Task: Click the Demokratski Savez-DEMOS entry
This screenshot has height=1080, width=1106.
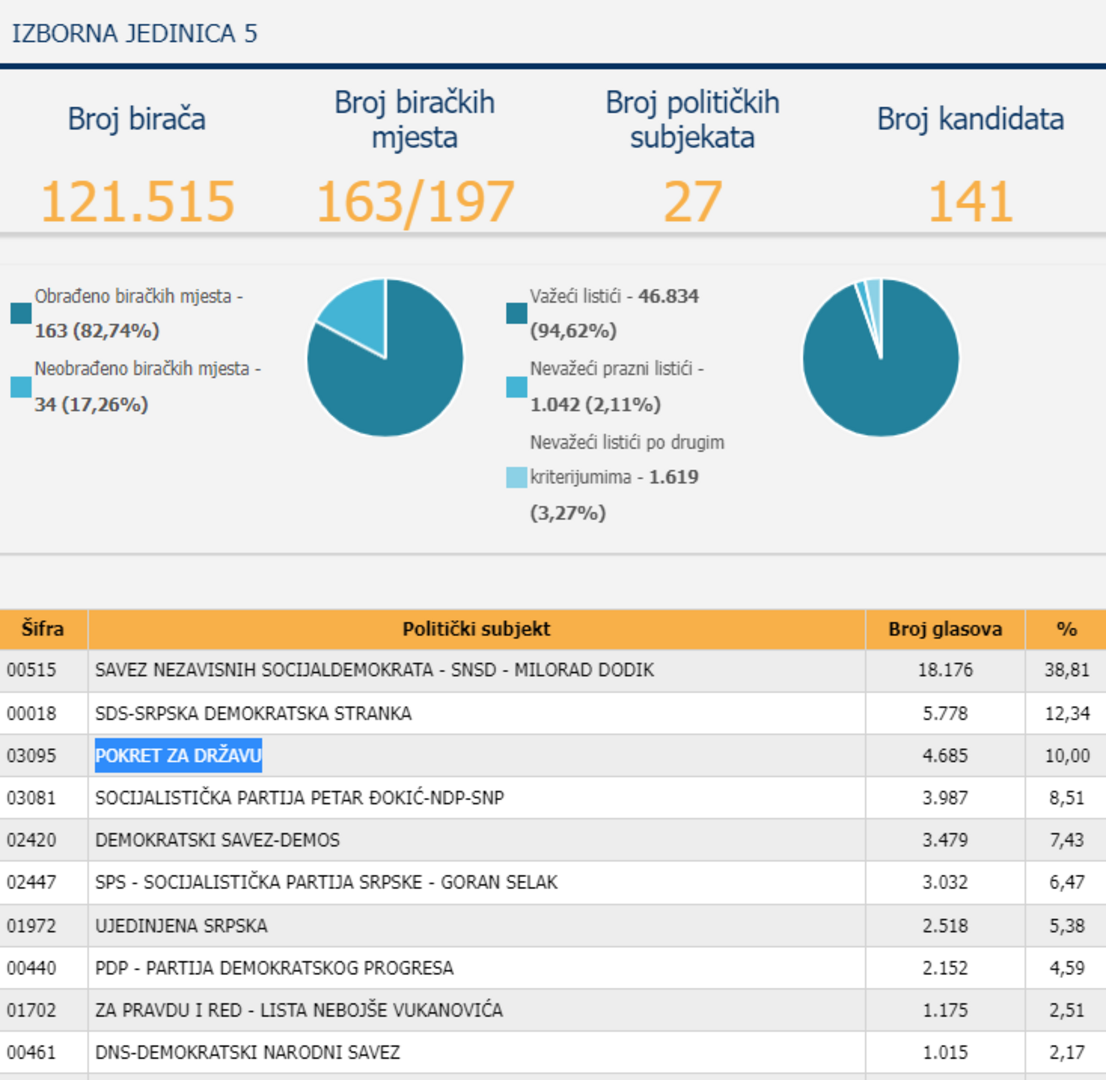Action: click(217, 840)
